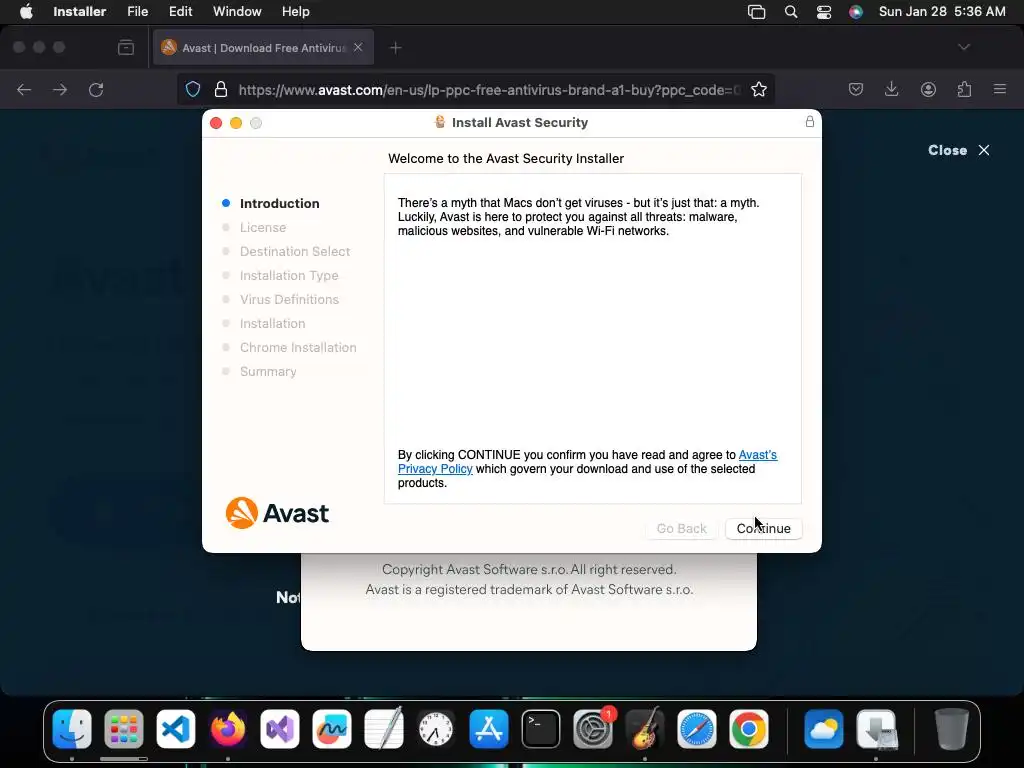Click the Continue button in the installer

763,528
